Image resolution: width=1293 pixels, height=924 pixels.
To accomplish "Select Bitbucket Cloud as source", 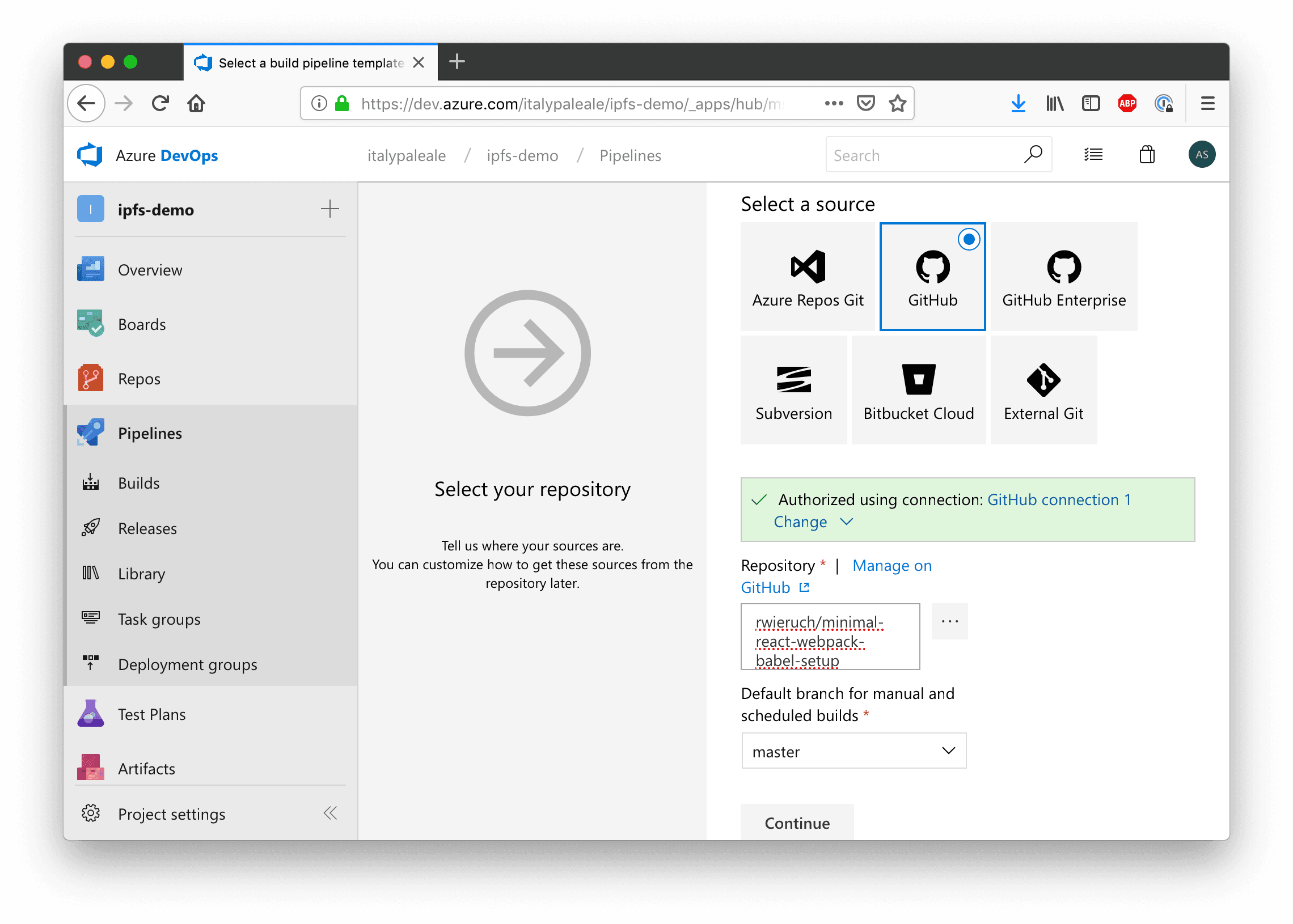I will pos(919,390).
